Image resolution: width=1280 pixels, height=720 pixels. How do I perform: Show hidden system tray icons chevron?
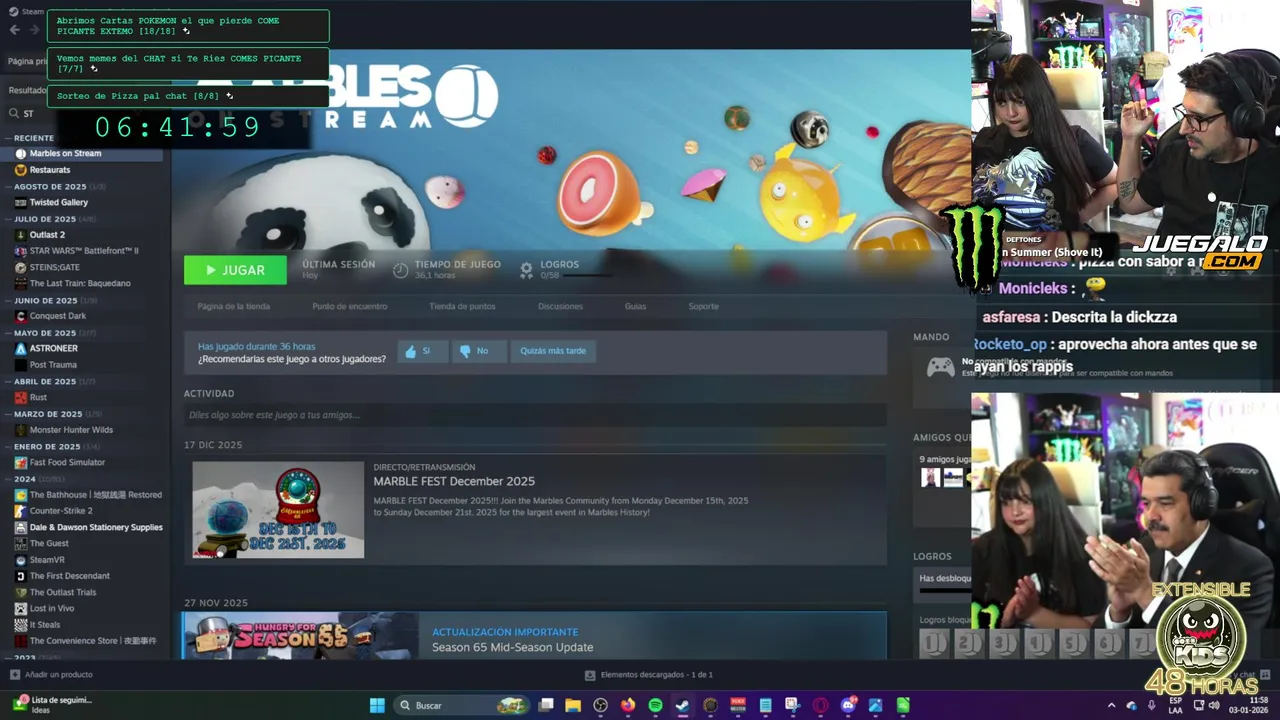1111,705
